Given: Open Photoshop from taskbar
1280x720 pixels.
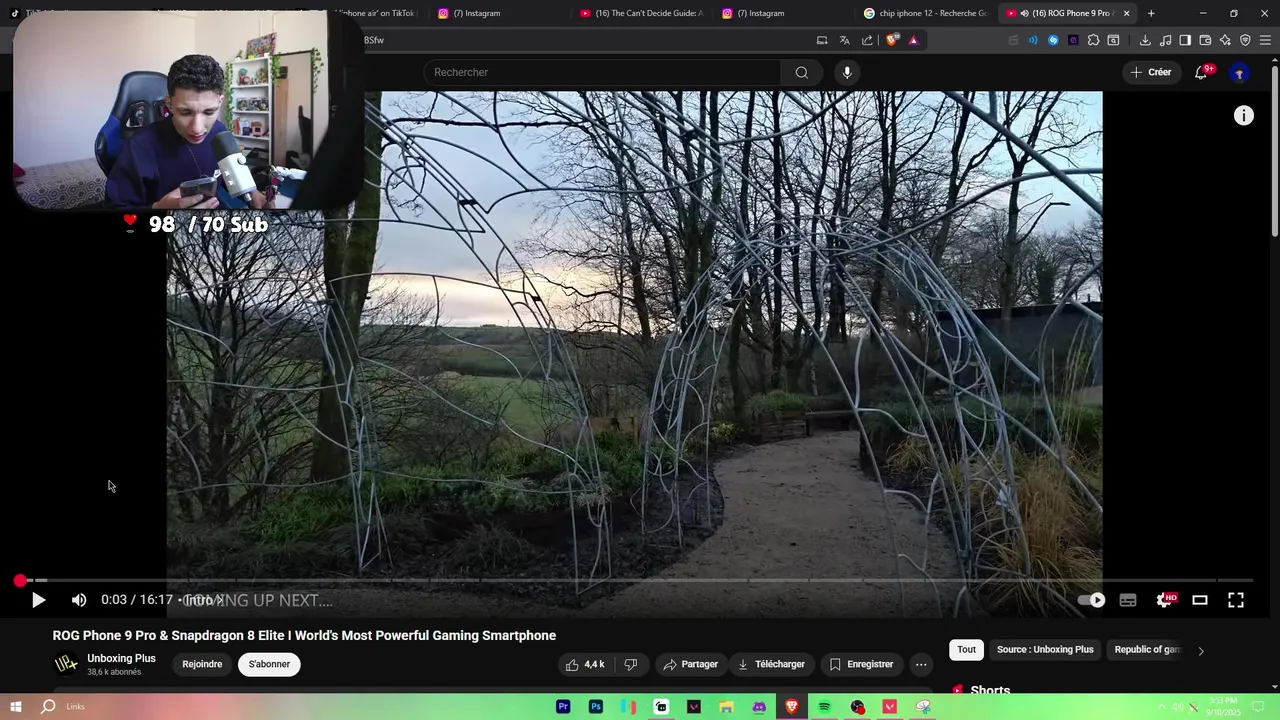Looking at the screenshot, I should pos(596,707).
